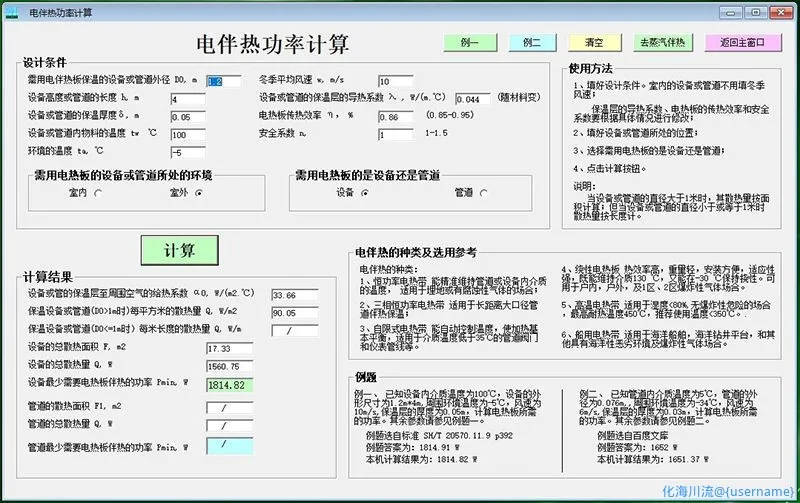Click text 例题选自百度文库
The height and width of the screenshot is (503, 800).
[633, 436]
